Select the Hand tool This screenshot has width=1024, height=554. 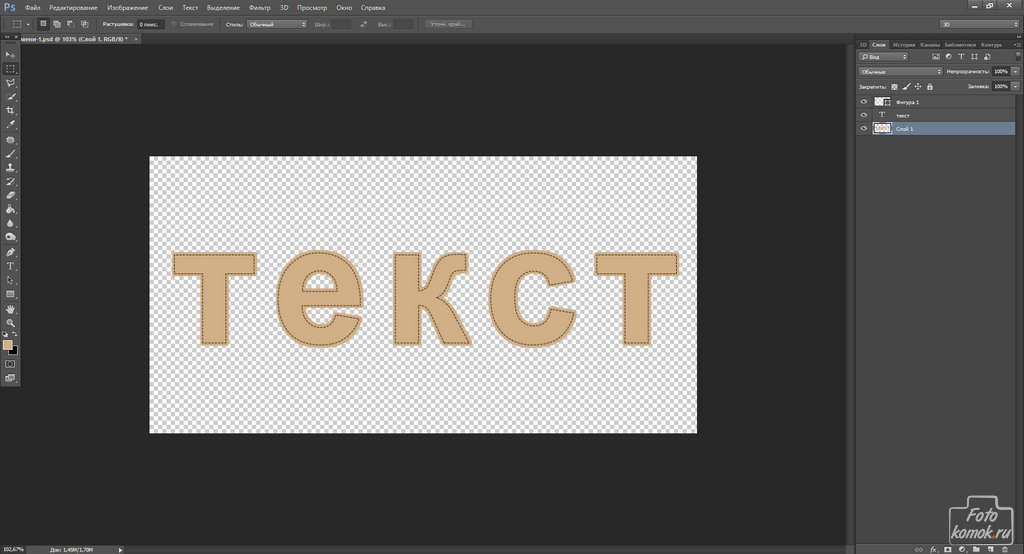point(10,309)
